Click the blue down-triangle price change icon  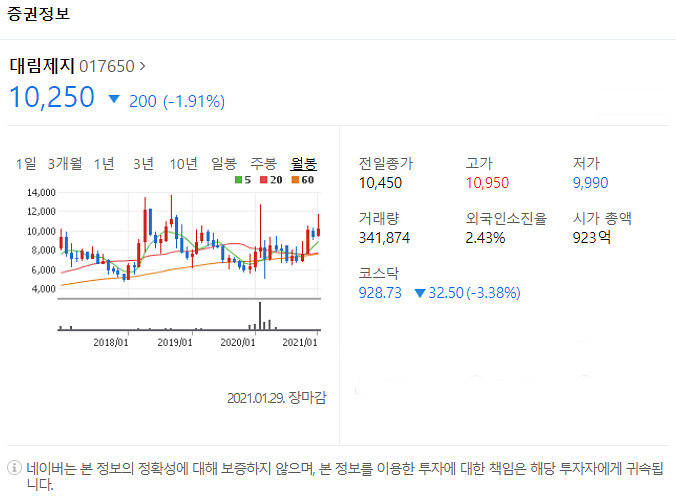tap(114, 99)
